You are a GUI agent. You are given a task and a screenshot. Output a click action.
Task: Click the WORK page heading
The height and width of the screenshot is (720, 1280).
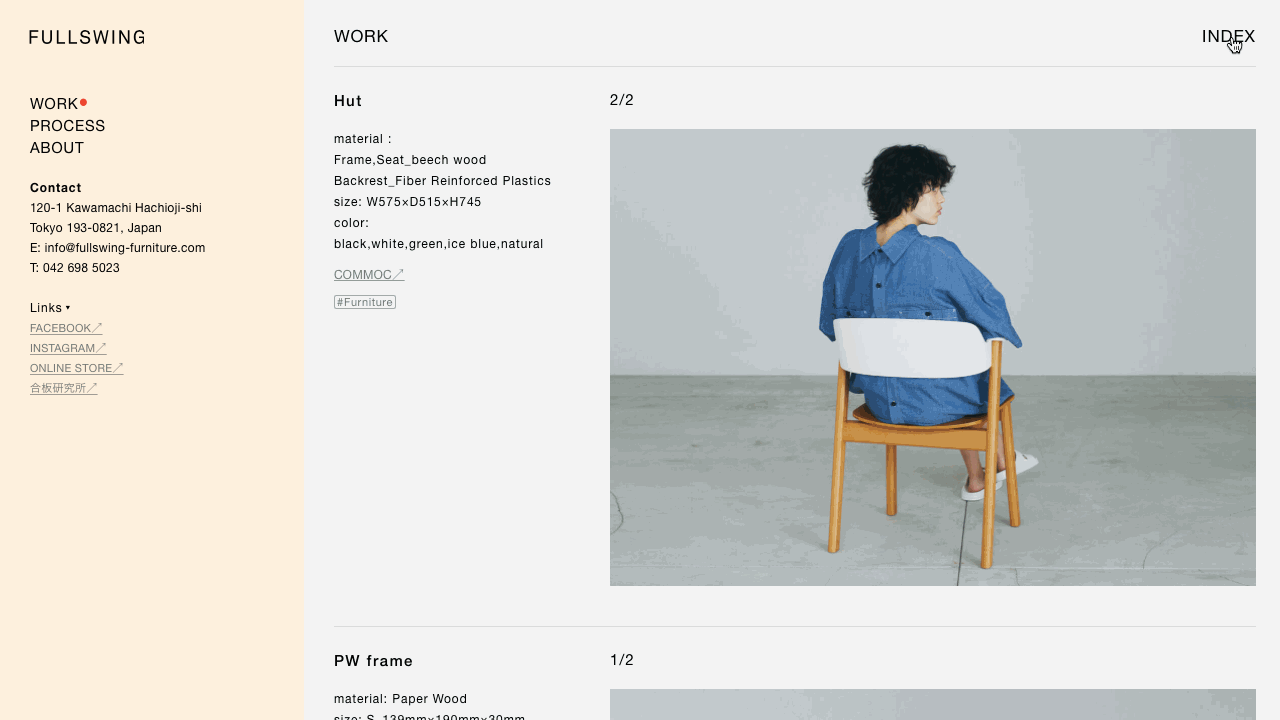361,37
